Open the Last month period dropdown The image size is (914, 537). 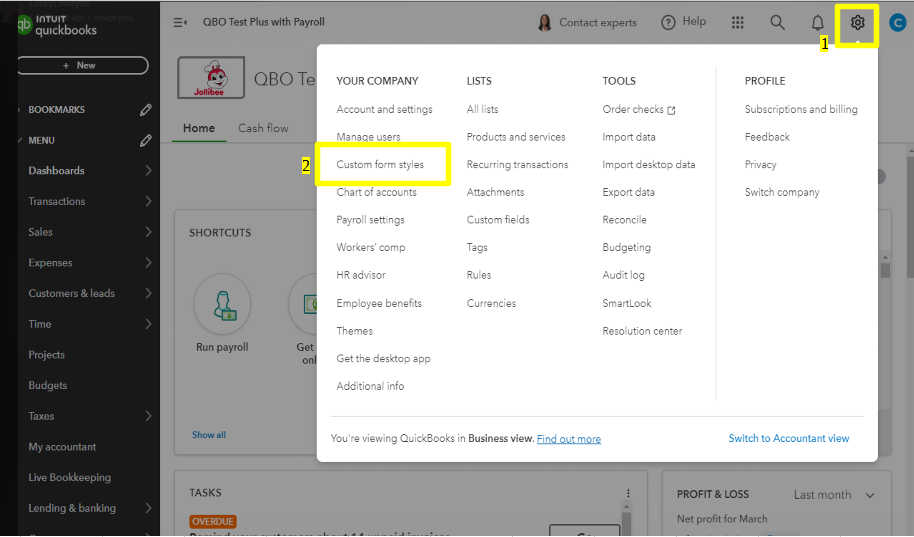click(x=834, y=495)
